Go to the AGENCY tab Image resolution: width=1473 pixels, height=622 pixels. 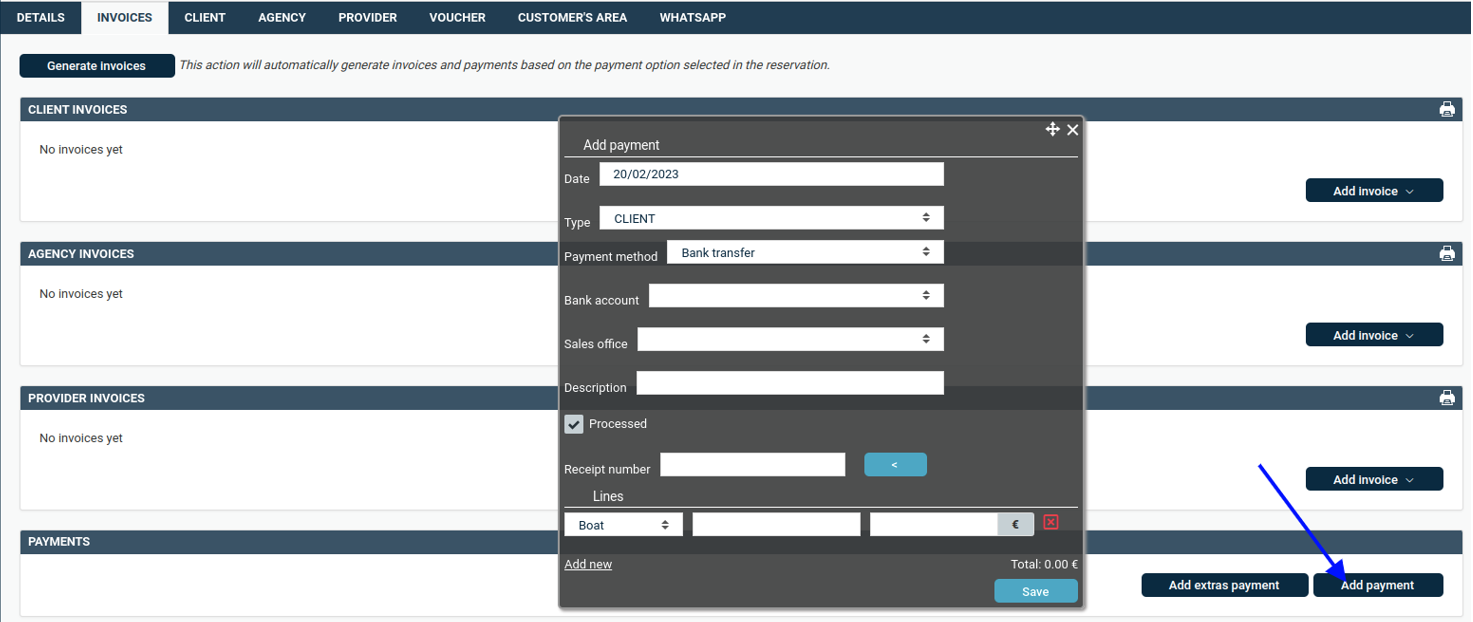click(282, 18)
